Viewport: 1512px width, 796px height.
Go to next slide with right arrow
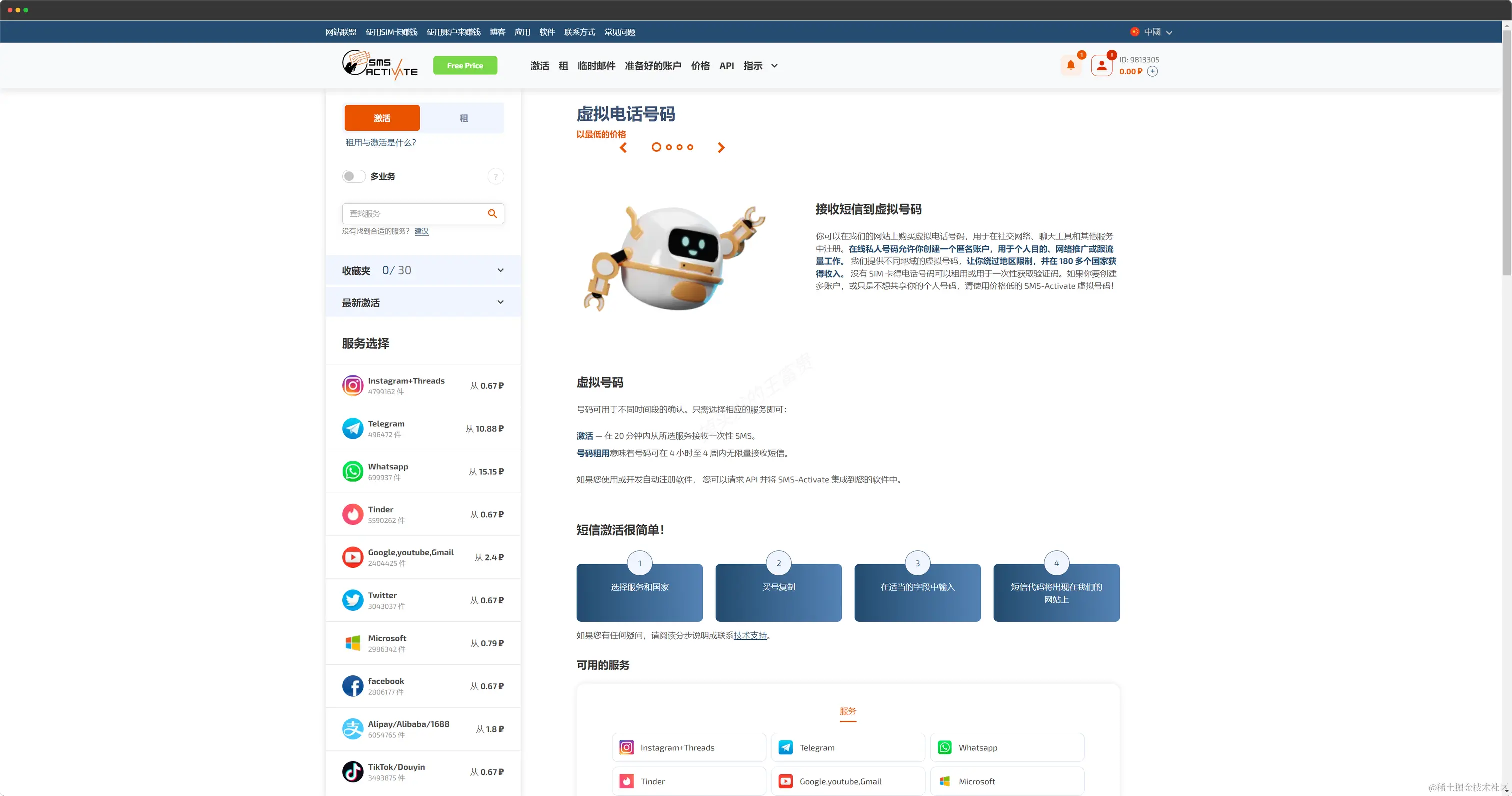point(721,148)
